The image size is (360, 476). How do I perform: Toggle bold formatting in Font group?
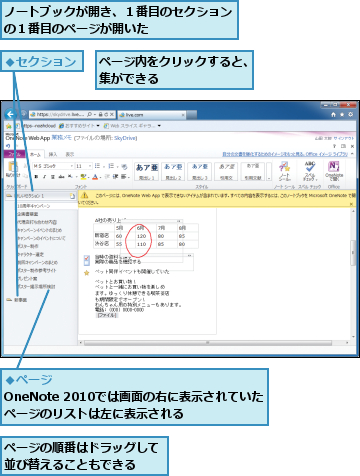[x=37, y=177]
